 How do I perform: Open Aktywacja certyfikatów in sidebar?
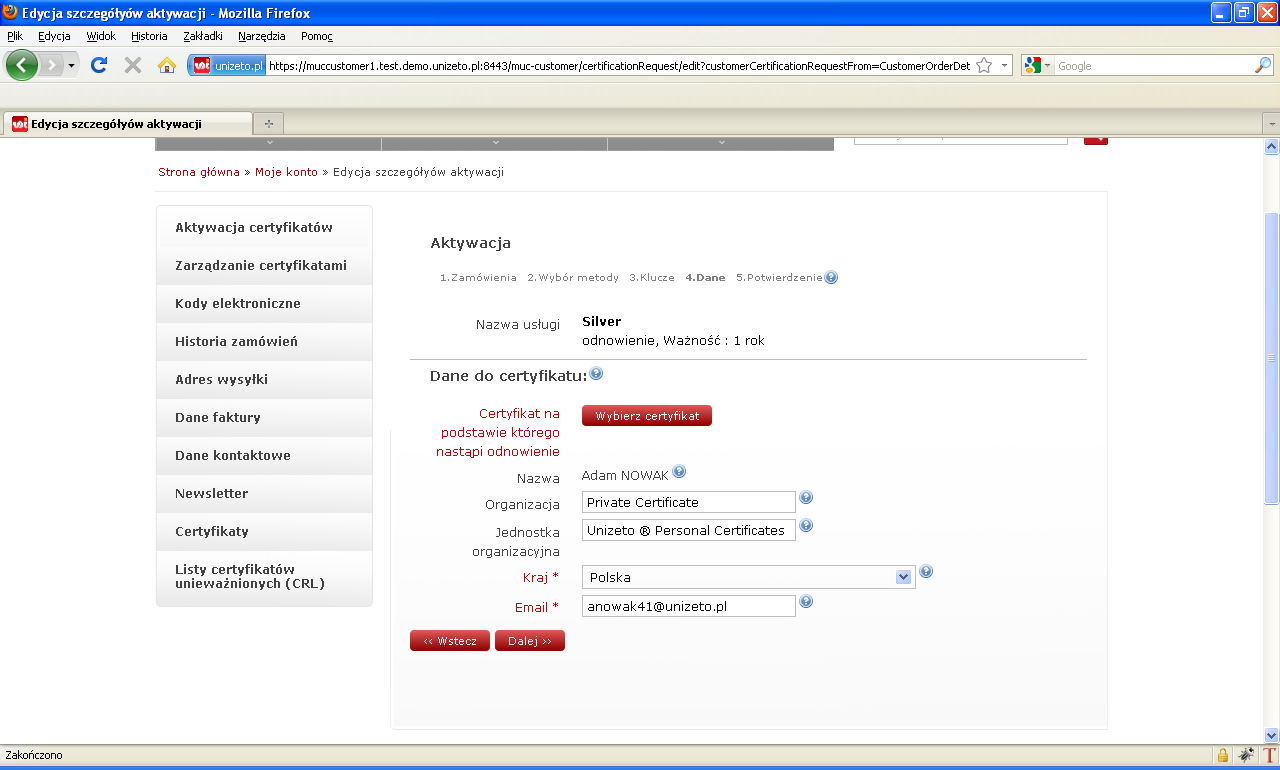pyautogui.click(x=264, y=227)
